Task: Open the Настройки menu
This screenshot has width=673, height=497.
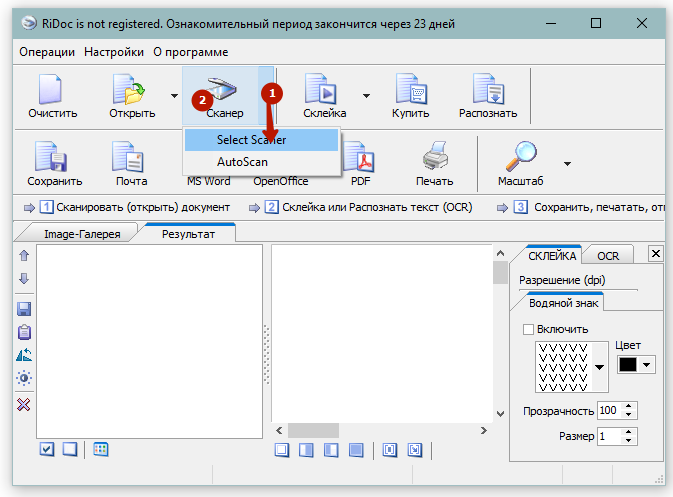Action: (113, 51)
